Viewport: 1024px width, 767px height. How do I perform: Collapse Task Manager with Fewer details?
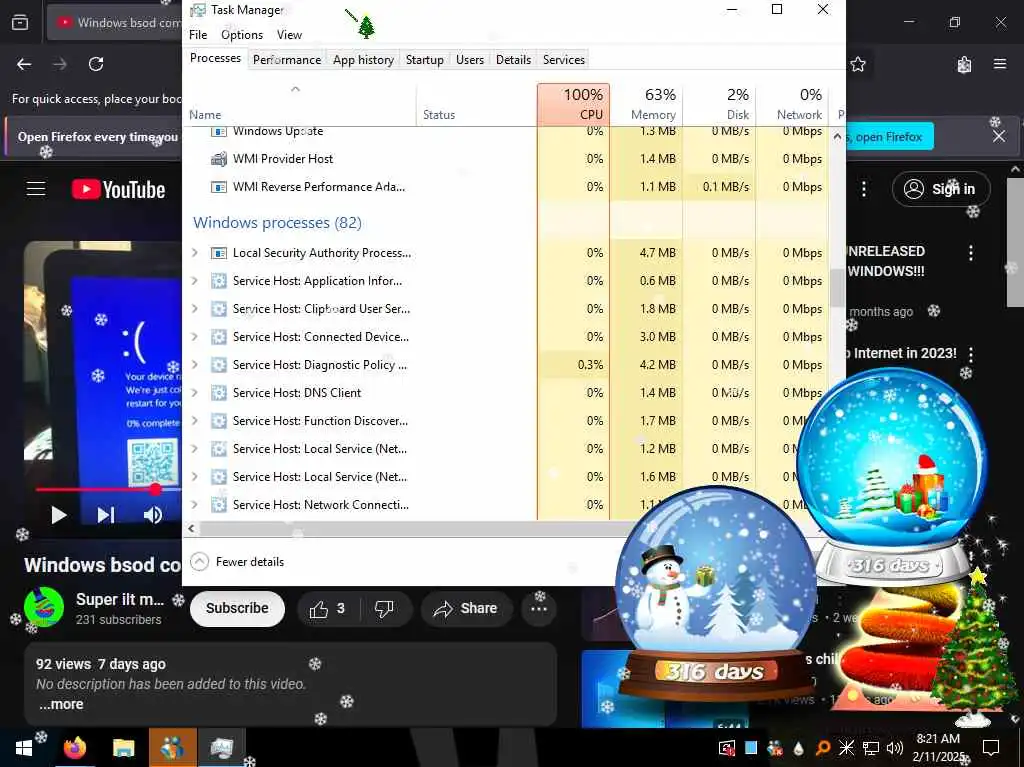pyautogui.click(x=238, y=562)
